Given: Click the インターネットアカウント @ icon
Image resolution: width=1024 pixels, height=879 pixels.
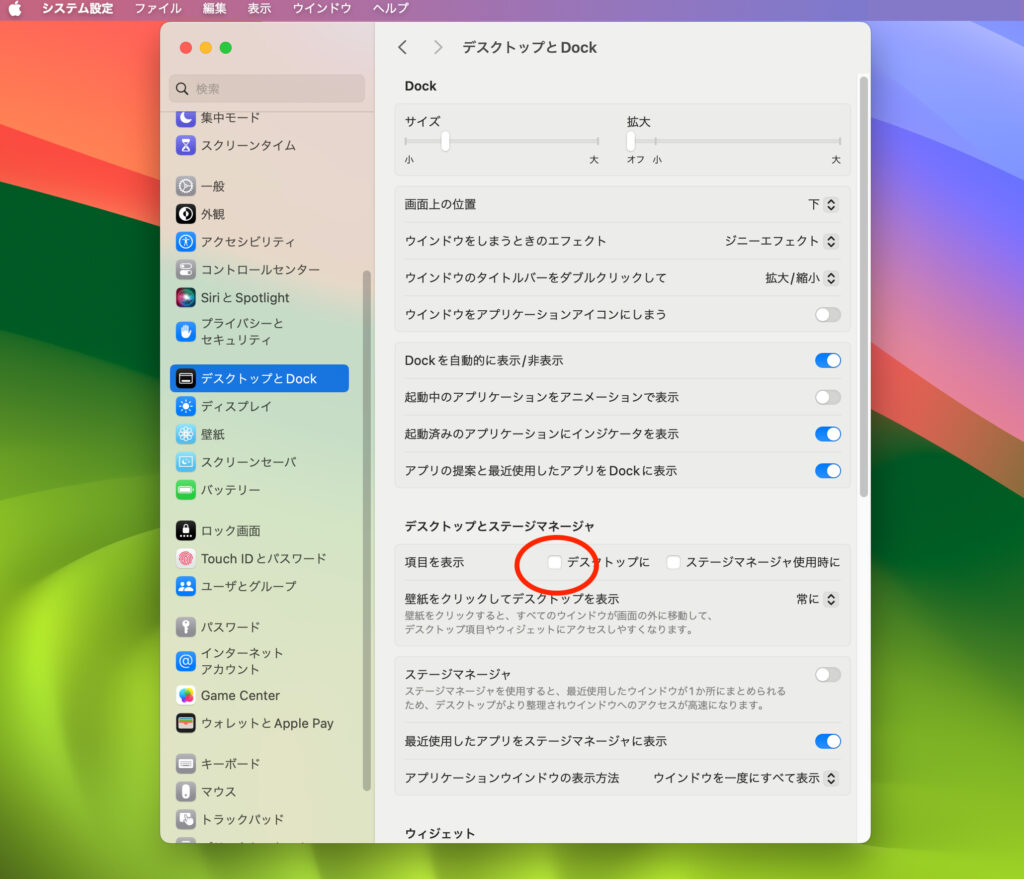Looking at the screenshot, I should [x=185, y=661].
